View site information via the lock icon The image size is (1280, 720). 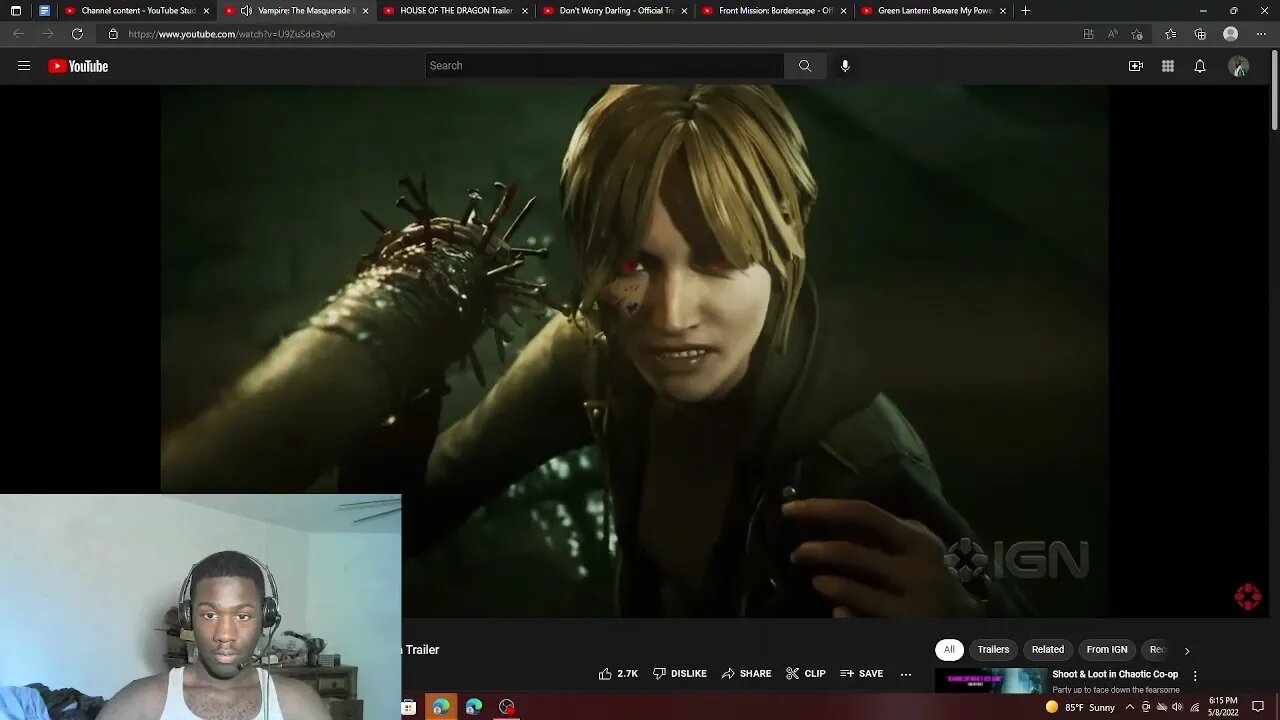113,34
